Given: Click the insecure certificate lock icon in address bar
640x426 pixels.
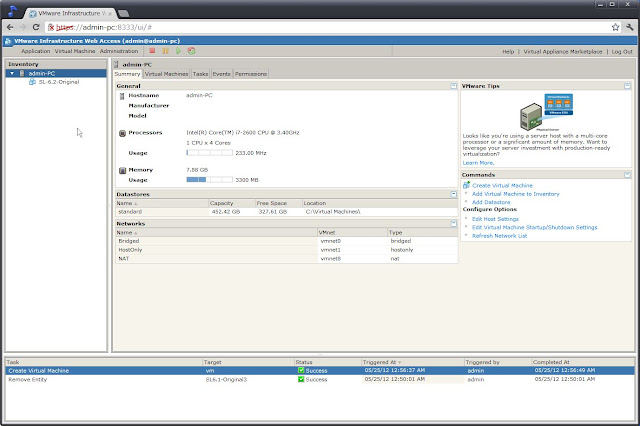Looking at the screenshot, I should click(51, 27).
